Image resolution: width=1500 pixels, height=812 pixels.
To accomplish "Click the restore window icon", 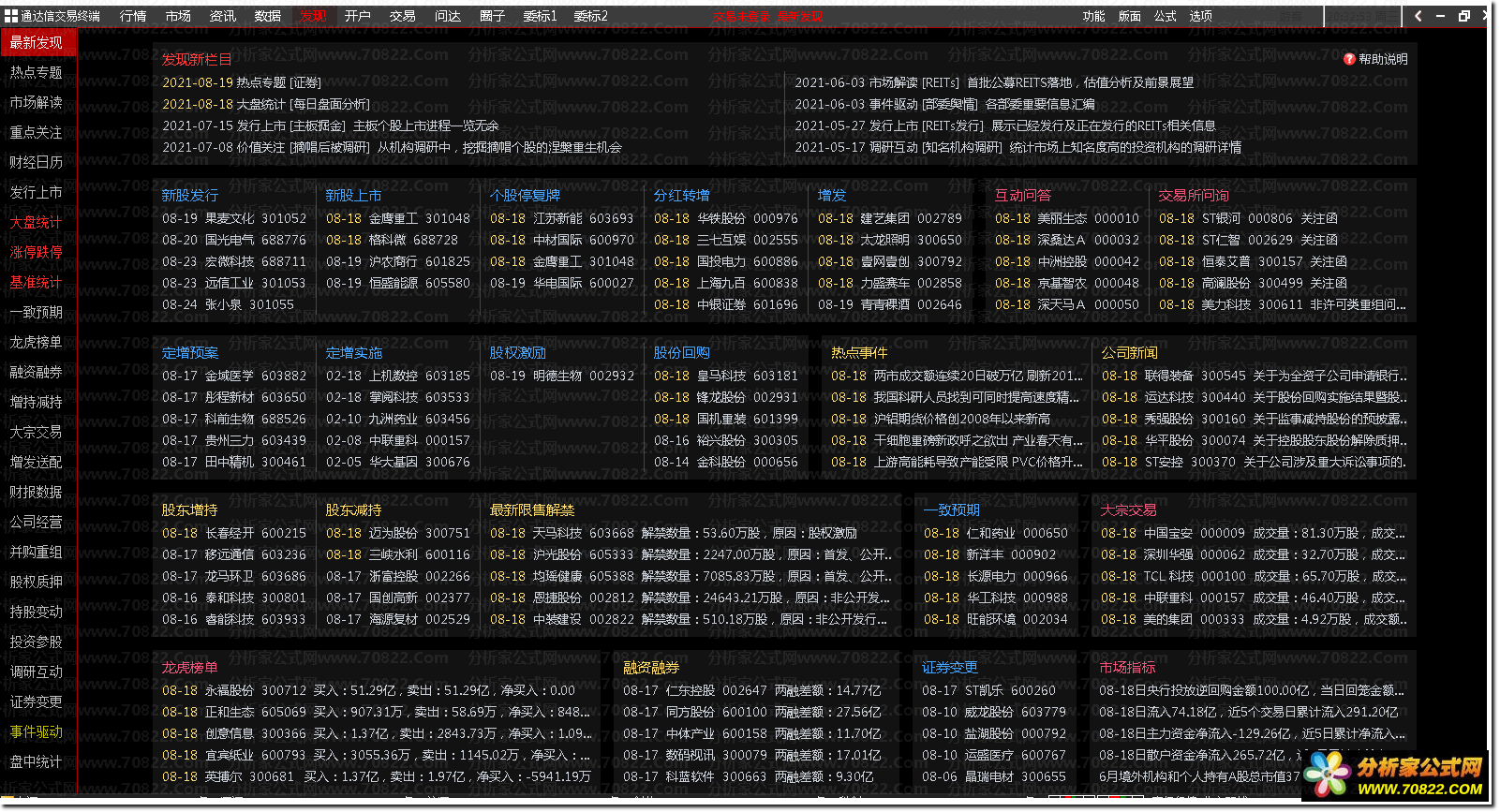I will click(1463, 16).
